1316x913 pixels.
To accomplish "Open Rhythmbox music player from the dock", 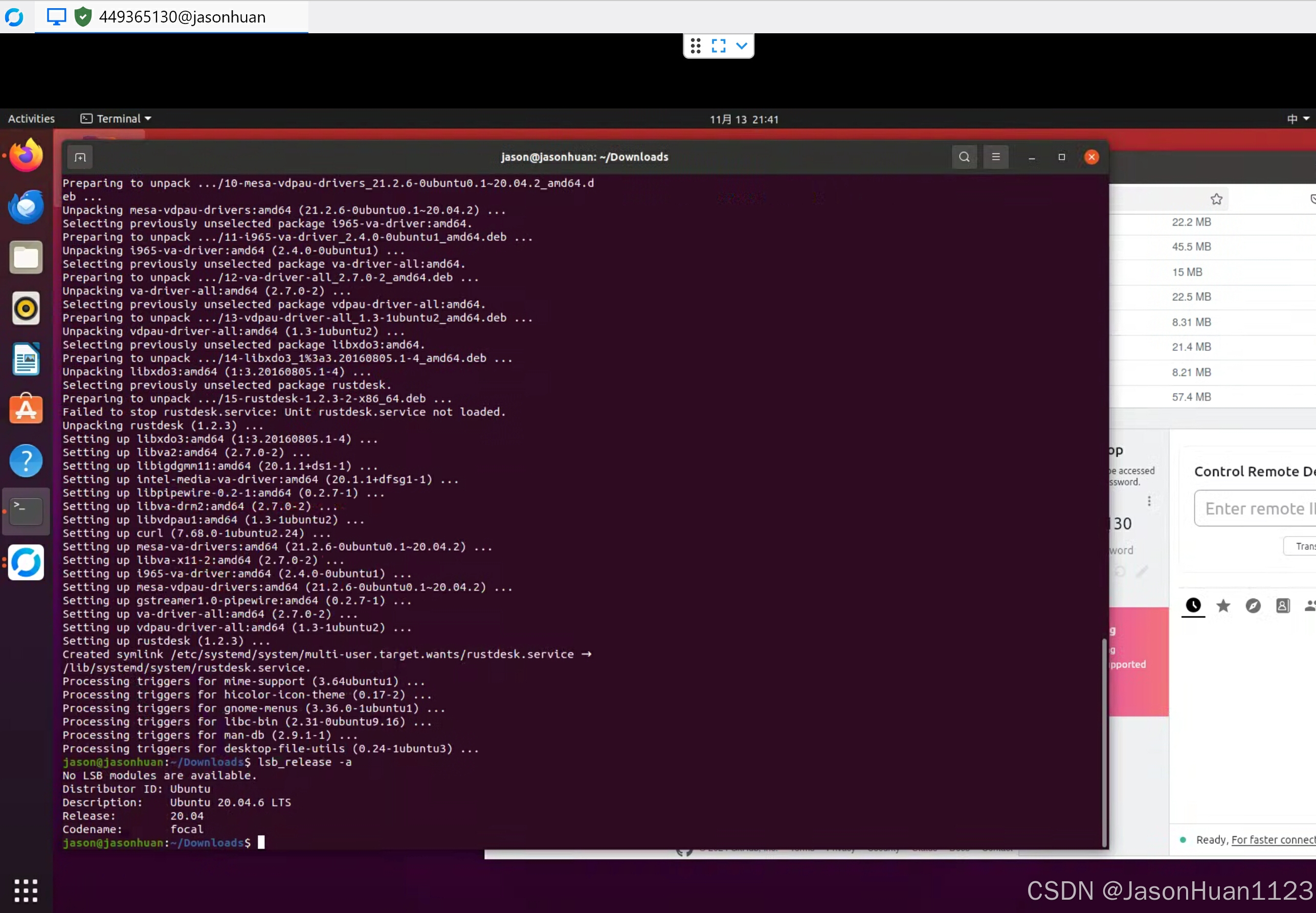I will pos(26,308).
